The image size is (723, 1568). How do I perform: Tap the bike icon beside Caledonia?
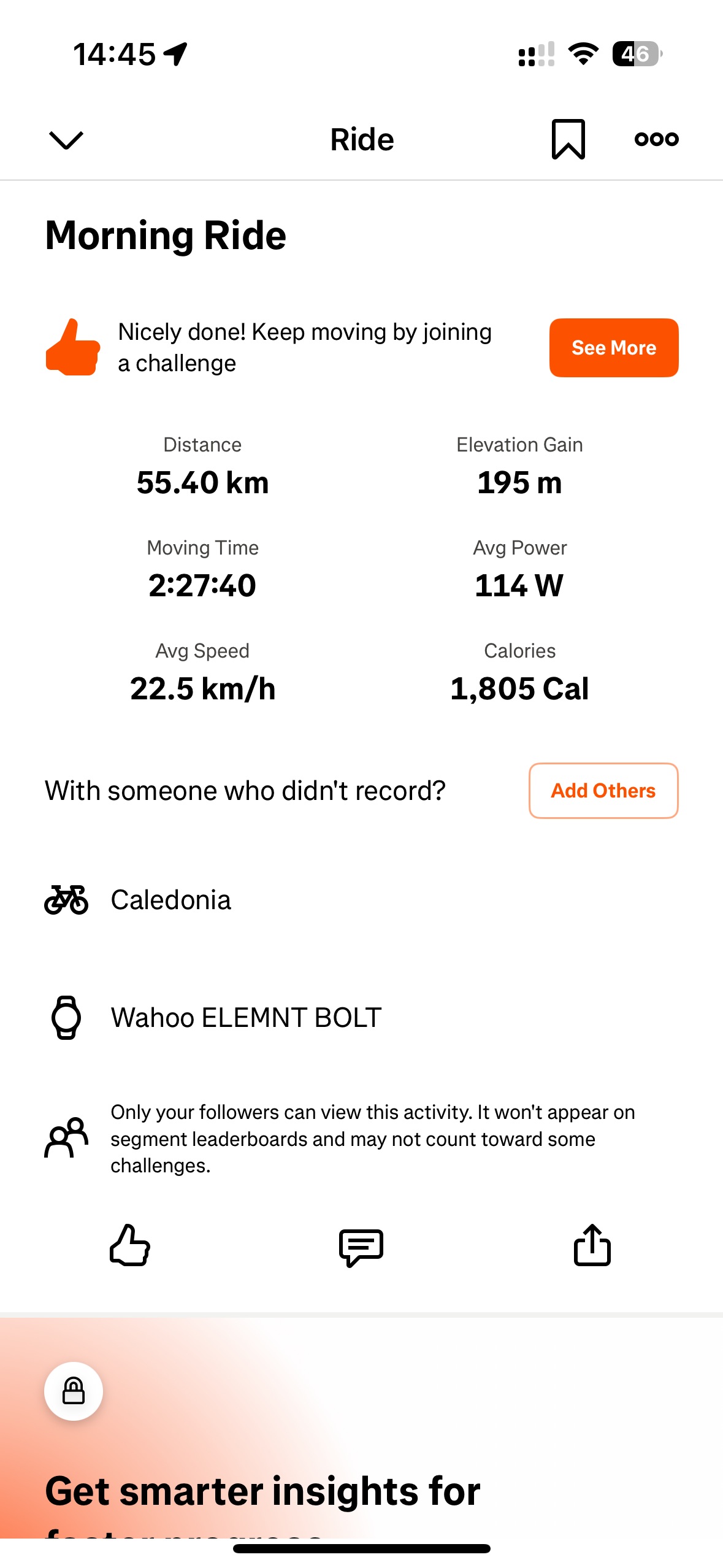coord(66,900)
